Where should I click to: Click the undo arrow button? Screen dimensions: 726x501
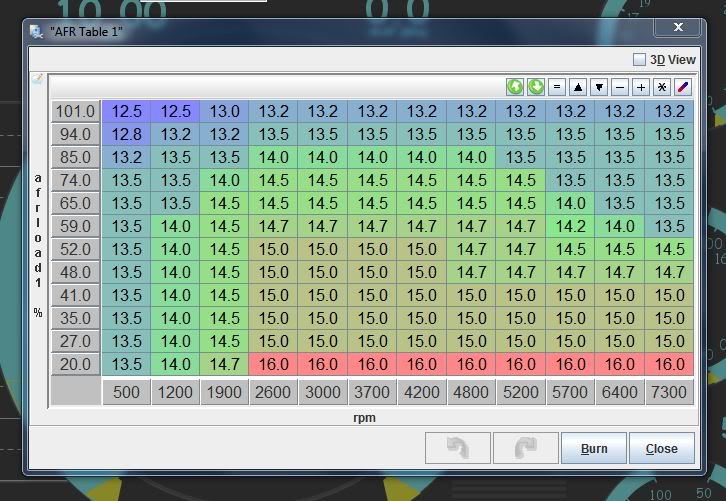coord(458,448)
